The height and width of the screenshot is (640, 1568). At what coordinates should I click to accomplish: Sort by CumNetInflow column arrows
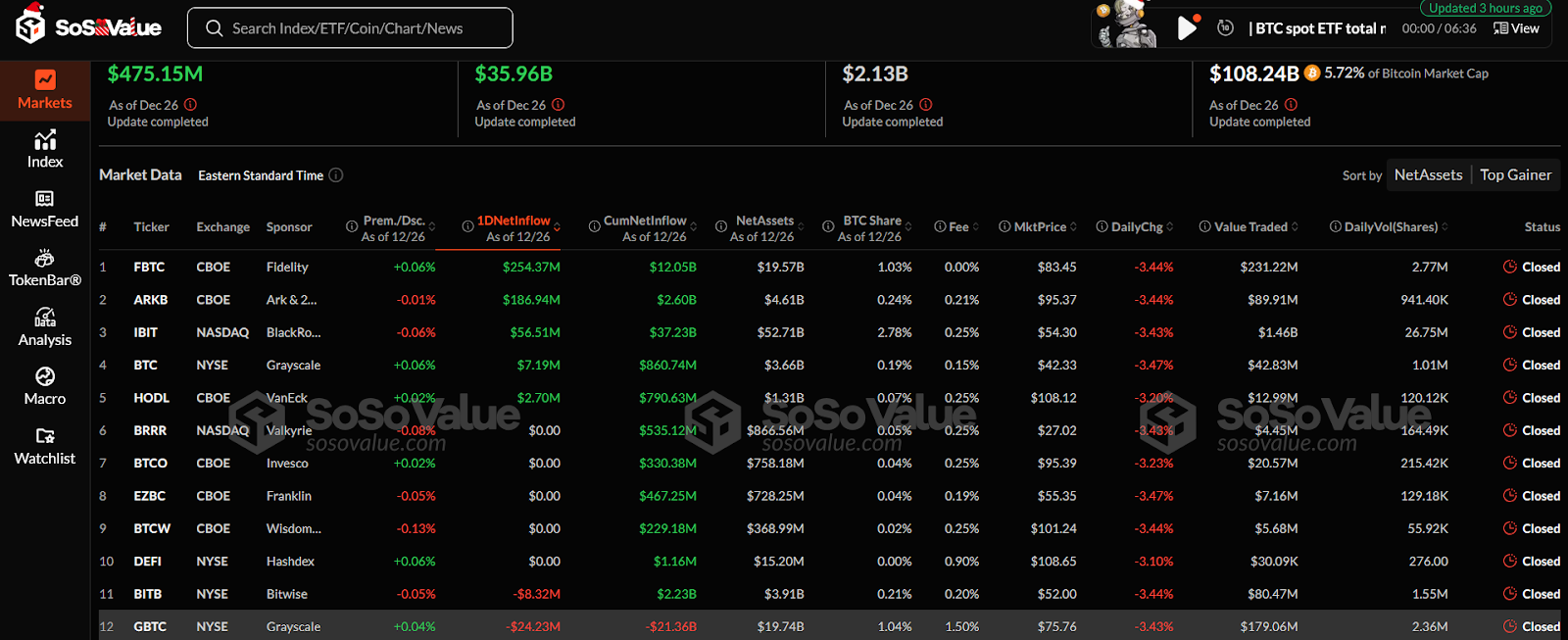pyautogui.click(x=693, y=227)
